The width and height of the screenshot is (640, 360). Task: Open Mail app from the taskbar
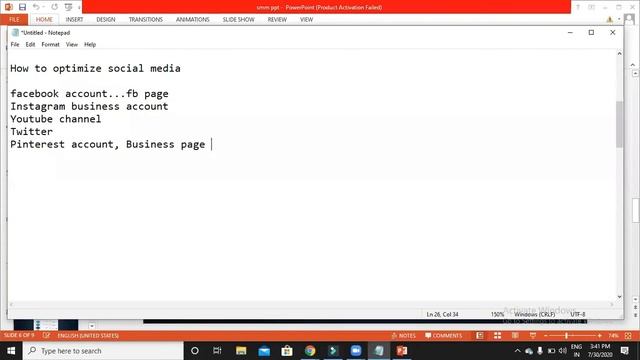point(264,351)
